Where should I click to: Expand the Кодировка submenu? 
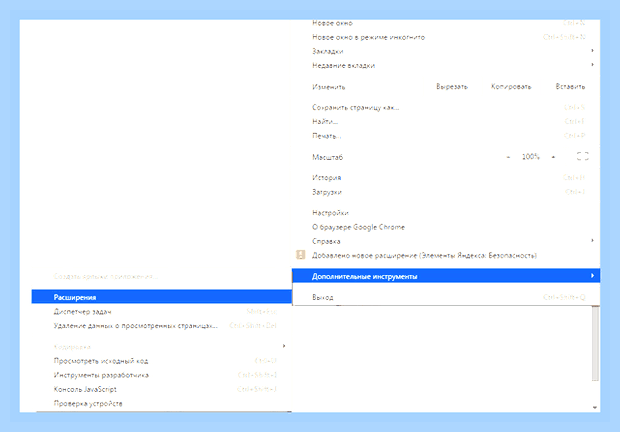point(162,347)
